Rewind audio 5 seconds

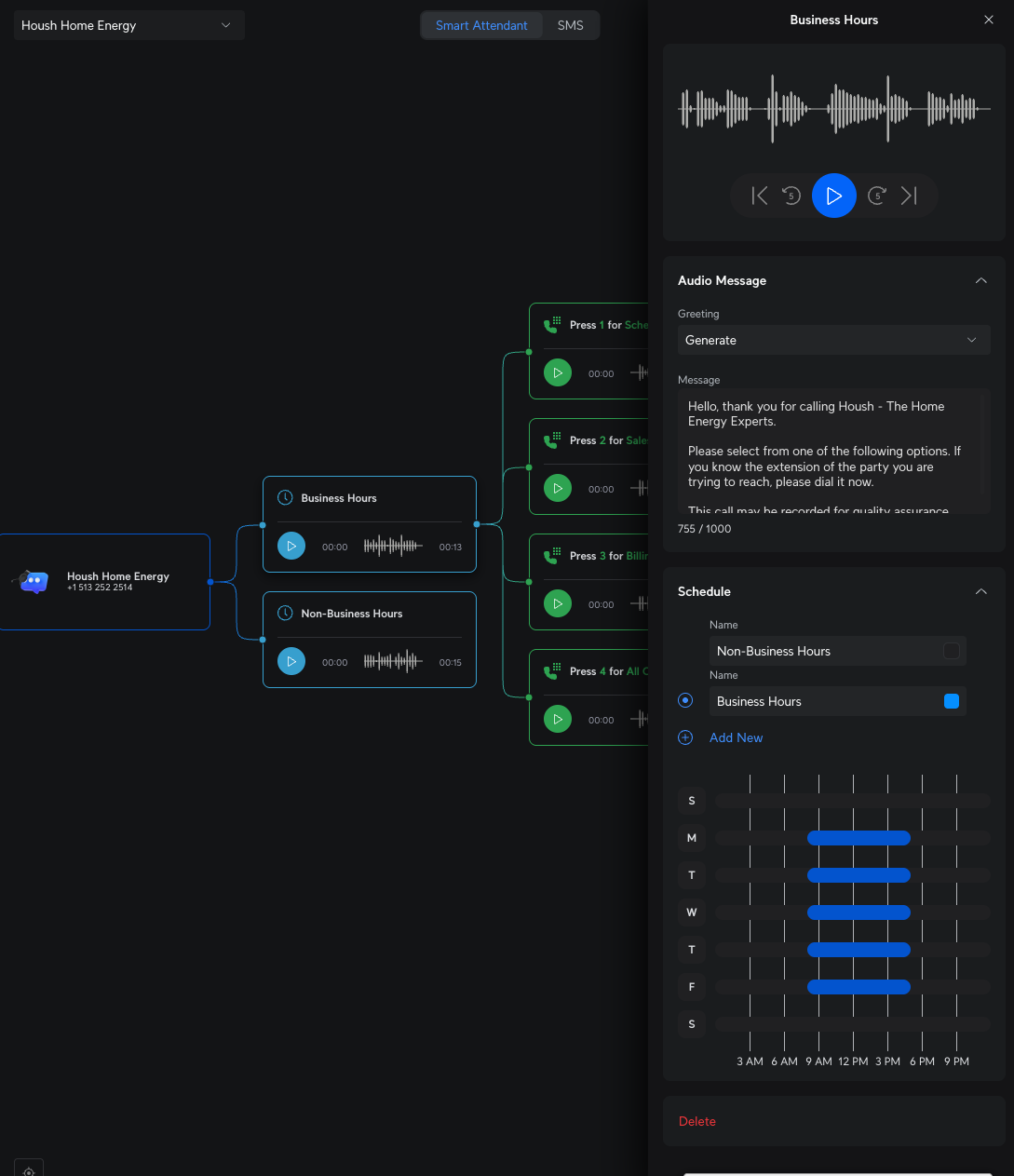791,196
